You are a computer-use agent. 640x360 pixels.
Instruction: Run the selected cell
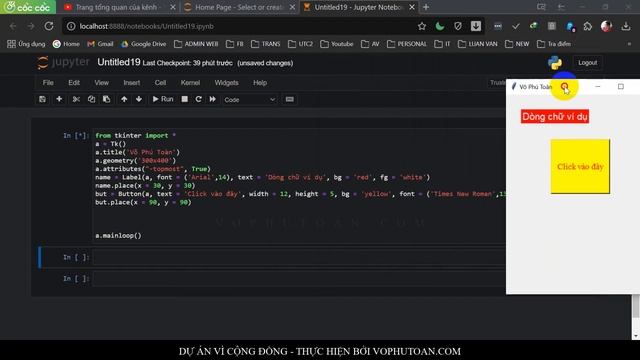point(163,99)
